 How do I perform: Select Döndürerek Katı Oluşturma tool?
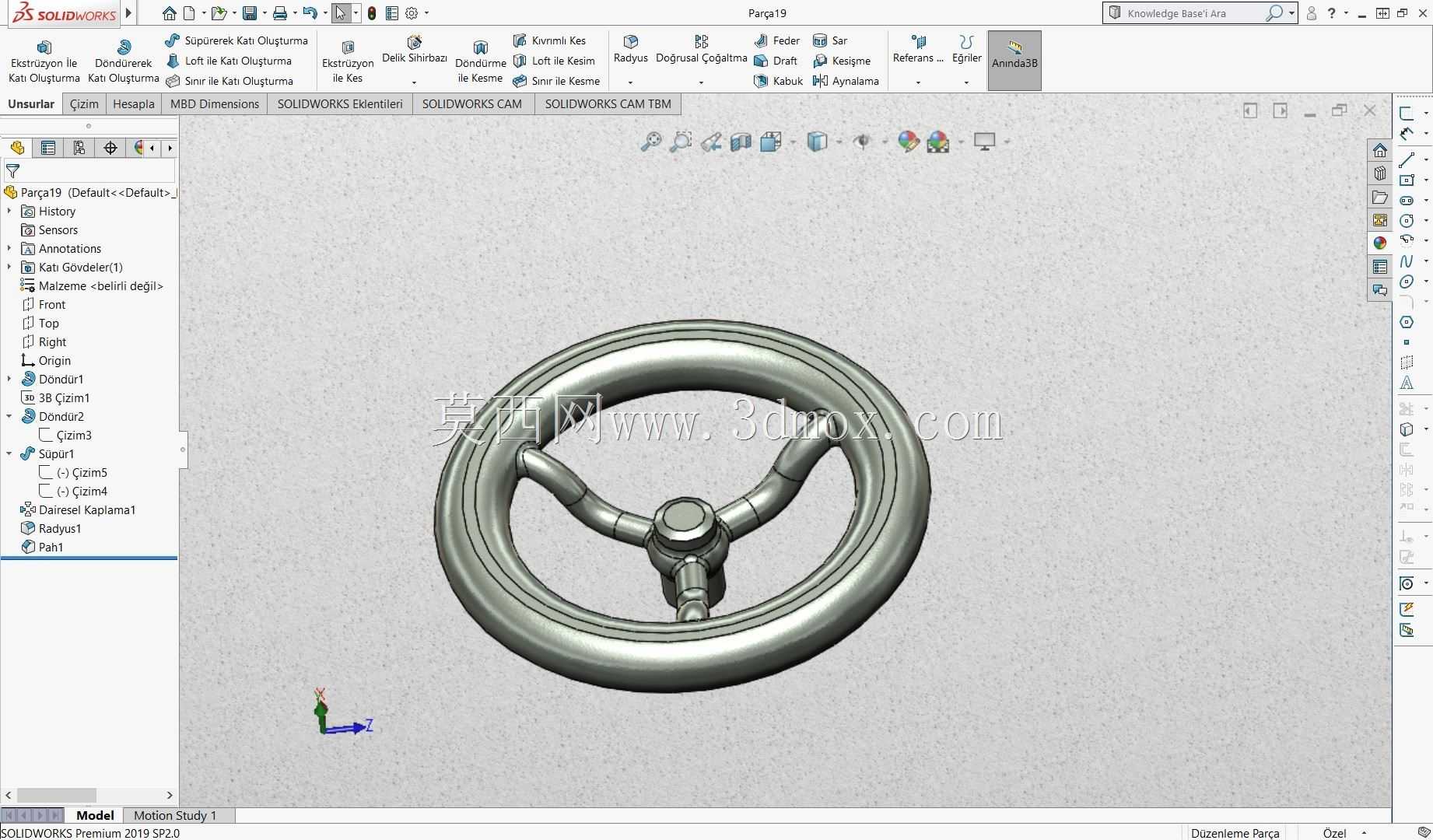coord(123,61)
